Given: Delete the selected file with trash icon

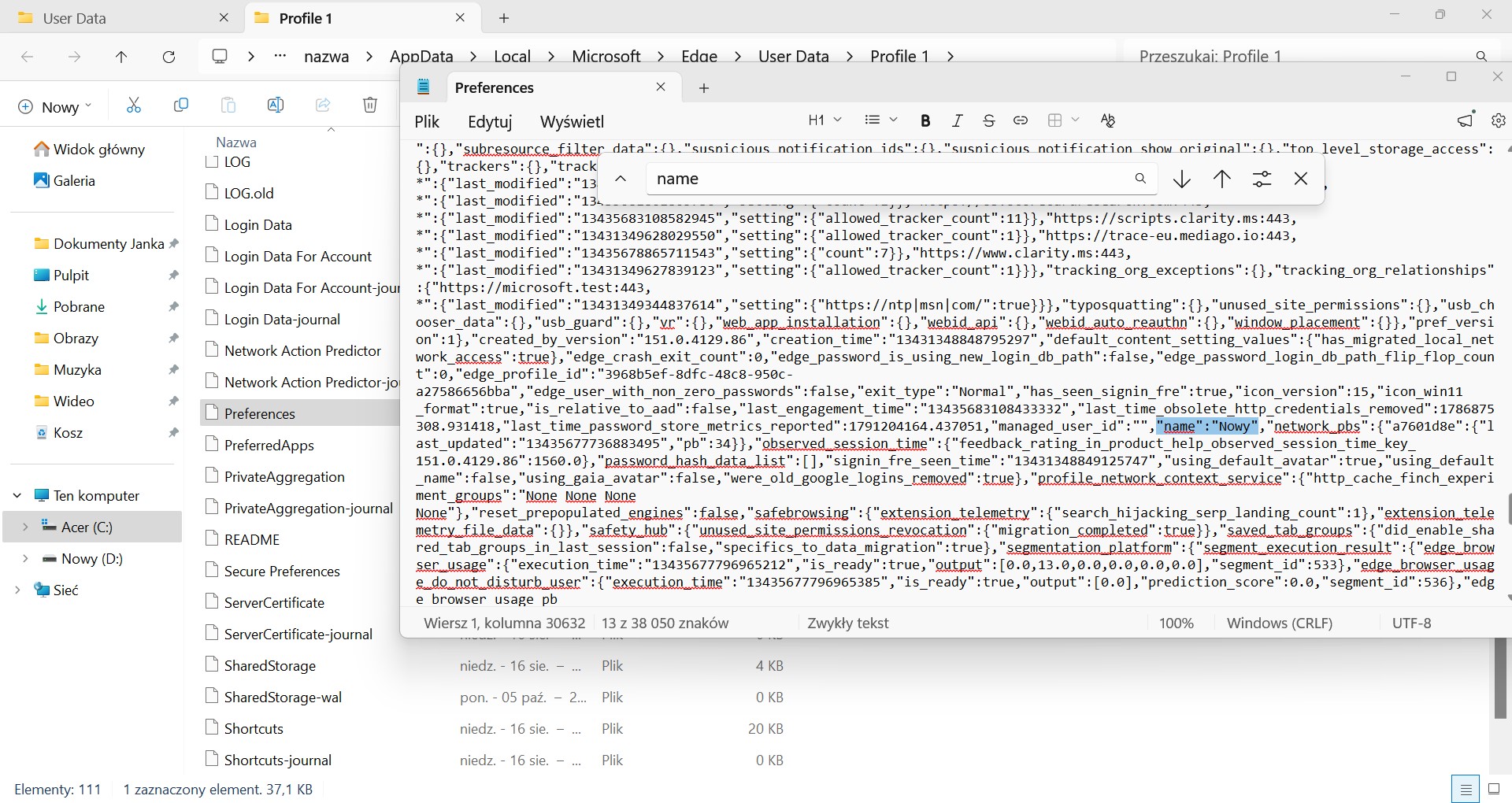Looking at the screenshot, I should tap(370, 105).
